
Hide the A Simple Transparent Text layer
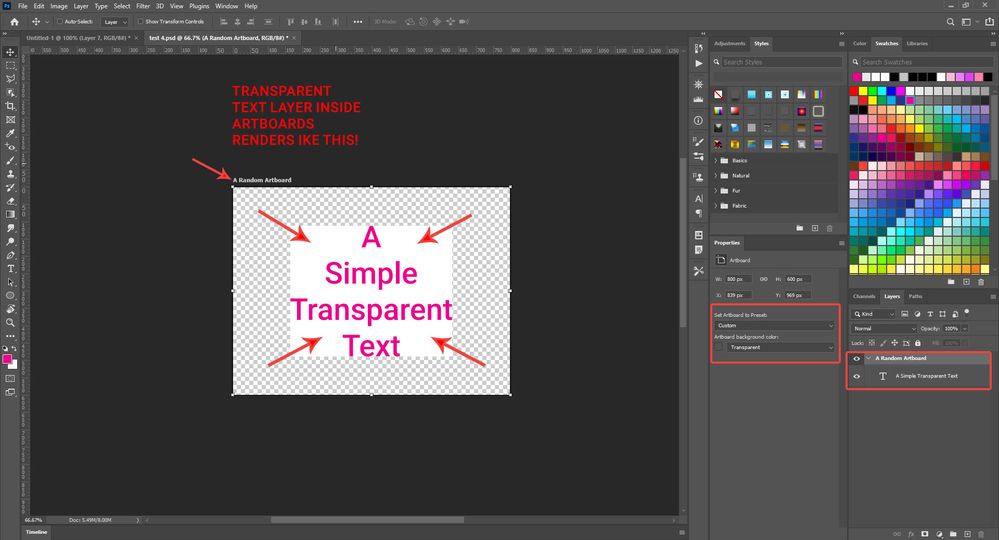pos(856,376)
